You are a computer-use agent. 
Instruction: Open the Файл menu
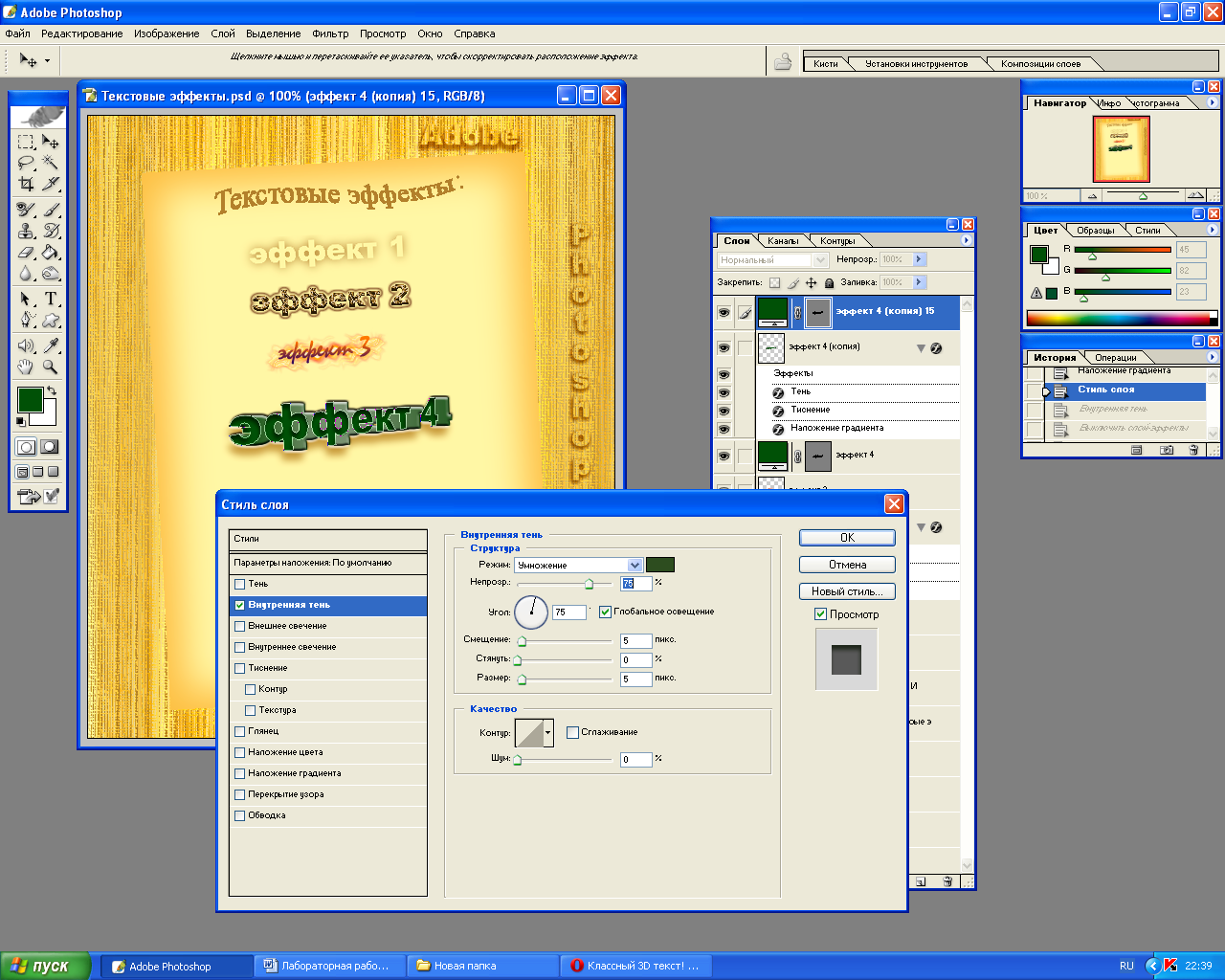pyautogui.click(x=17, y=33)
